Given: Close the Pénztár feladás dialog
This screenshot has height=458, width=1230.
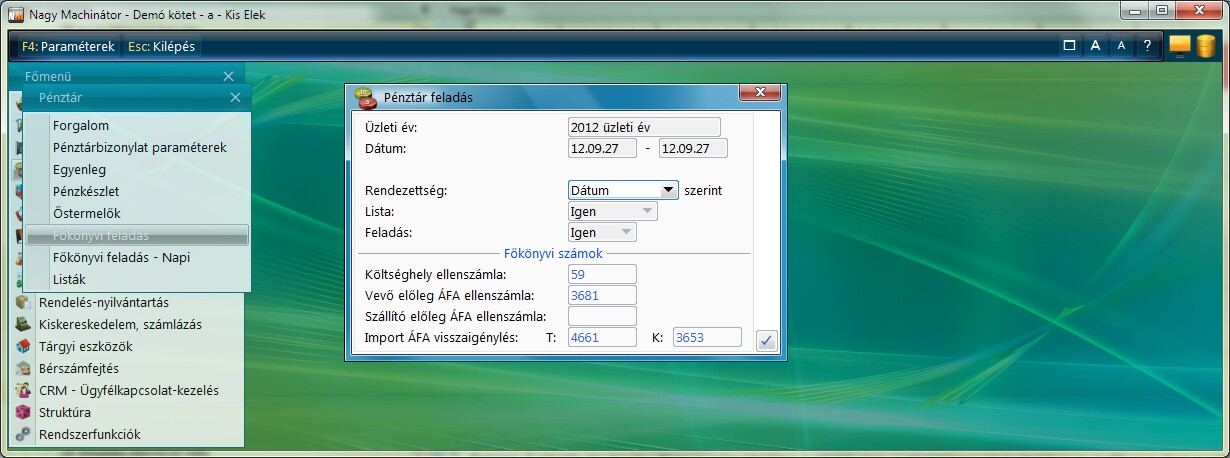Looking at the screenshot, I should 759,92.
